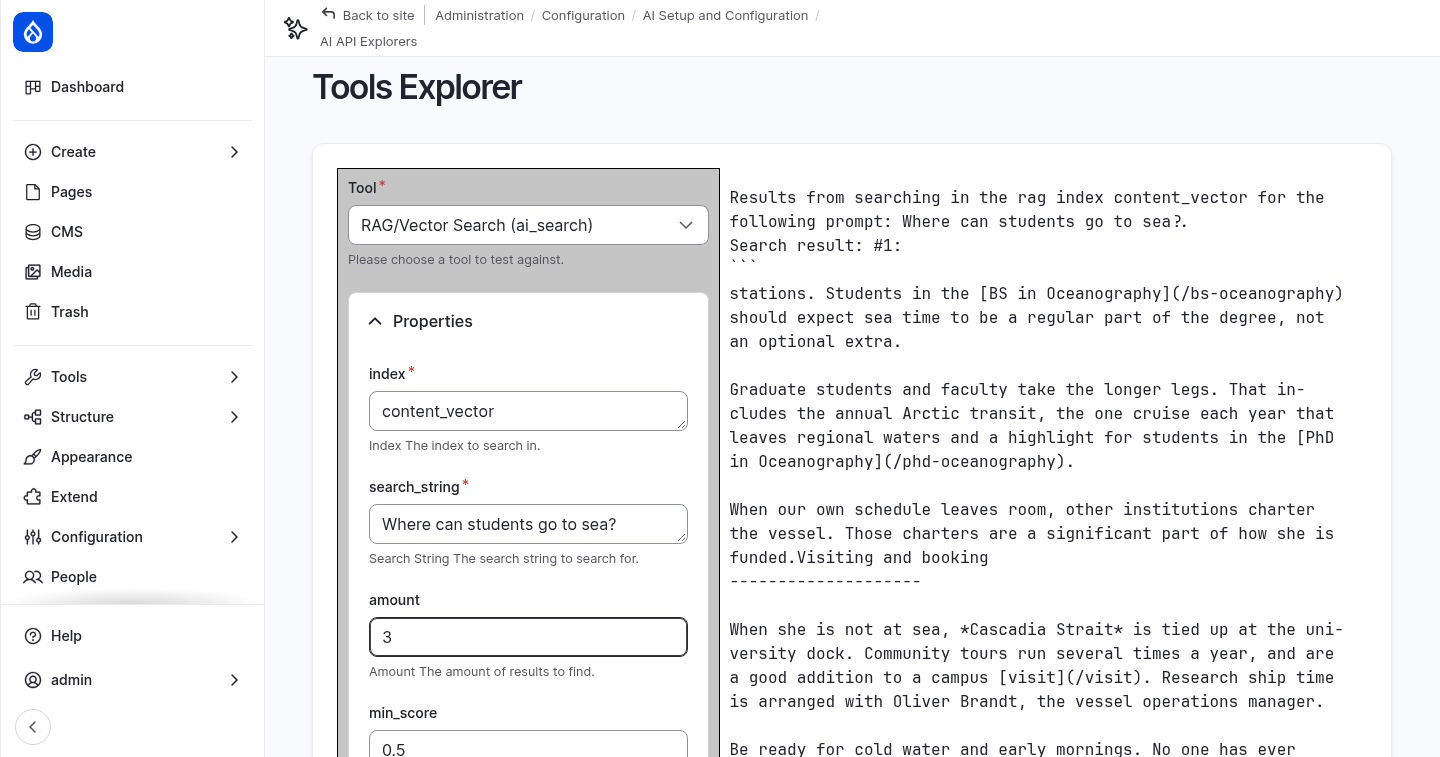Click the Dashboard grid icon
This screenshot has width=1440, height=757.
click(33, 87)
